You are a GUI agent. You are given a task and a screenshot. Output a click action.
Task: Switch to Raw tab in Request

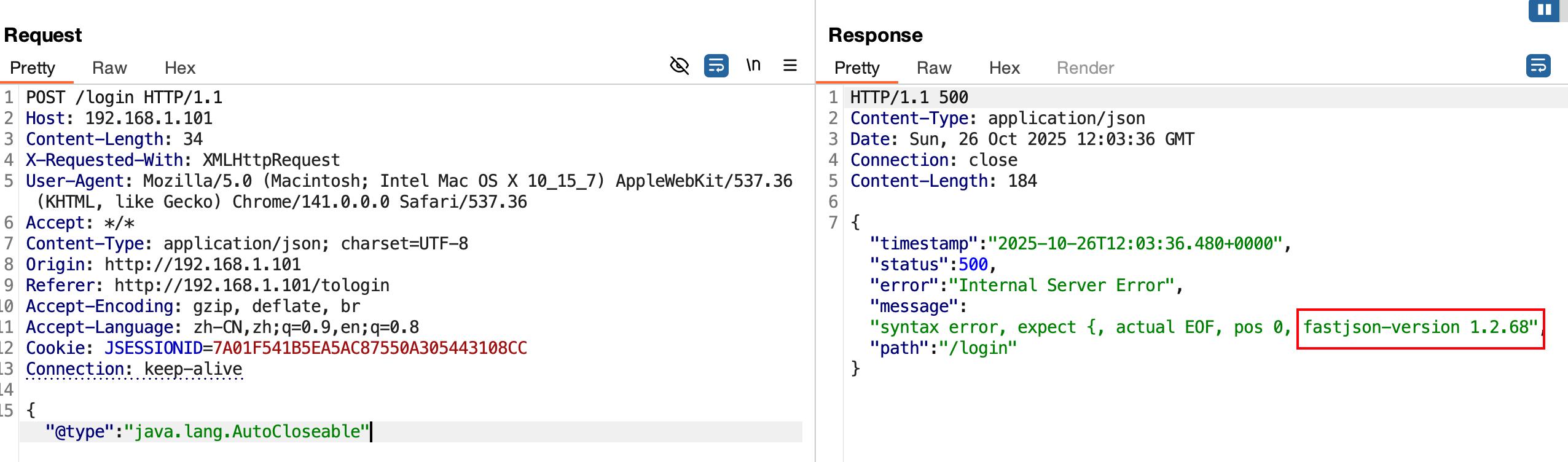pyautogui.click(x=109, y=68)
